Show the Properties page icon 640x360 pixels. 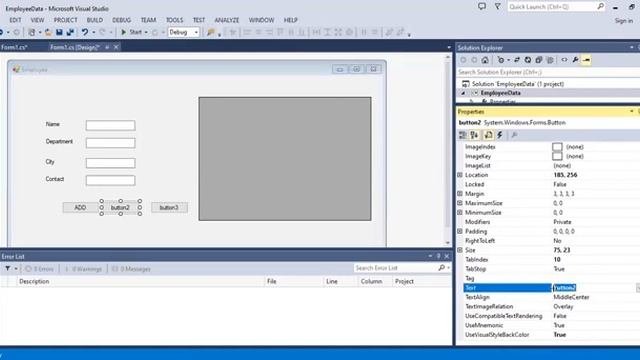488,135
